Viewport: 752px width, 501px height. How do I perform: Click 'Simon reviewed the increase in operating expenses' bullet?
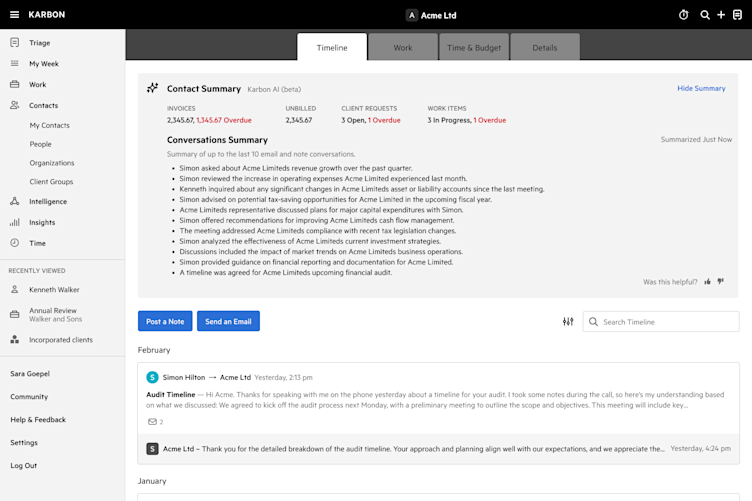(x=323, y=178)
